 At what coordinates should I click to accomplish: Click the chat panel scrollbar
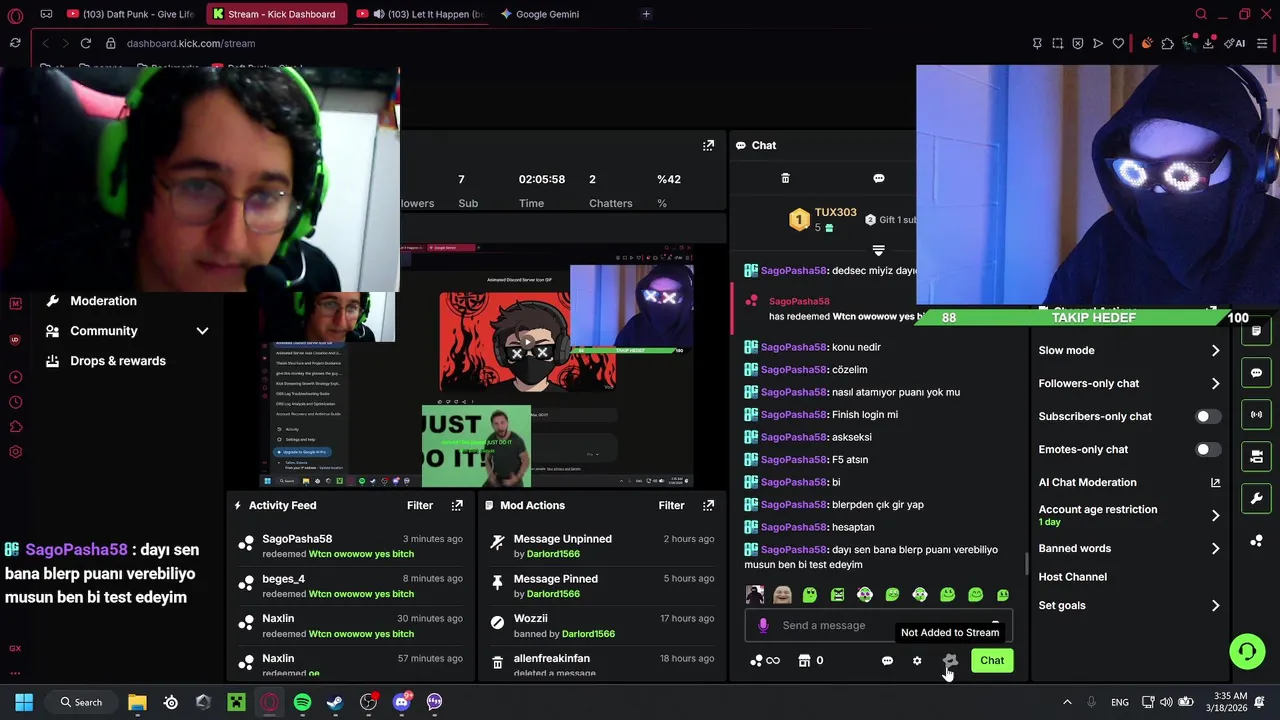[x=1027, y=563]
